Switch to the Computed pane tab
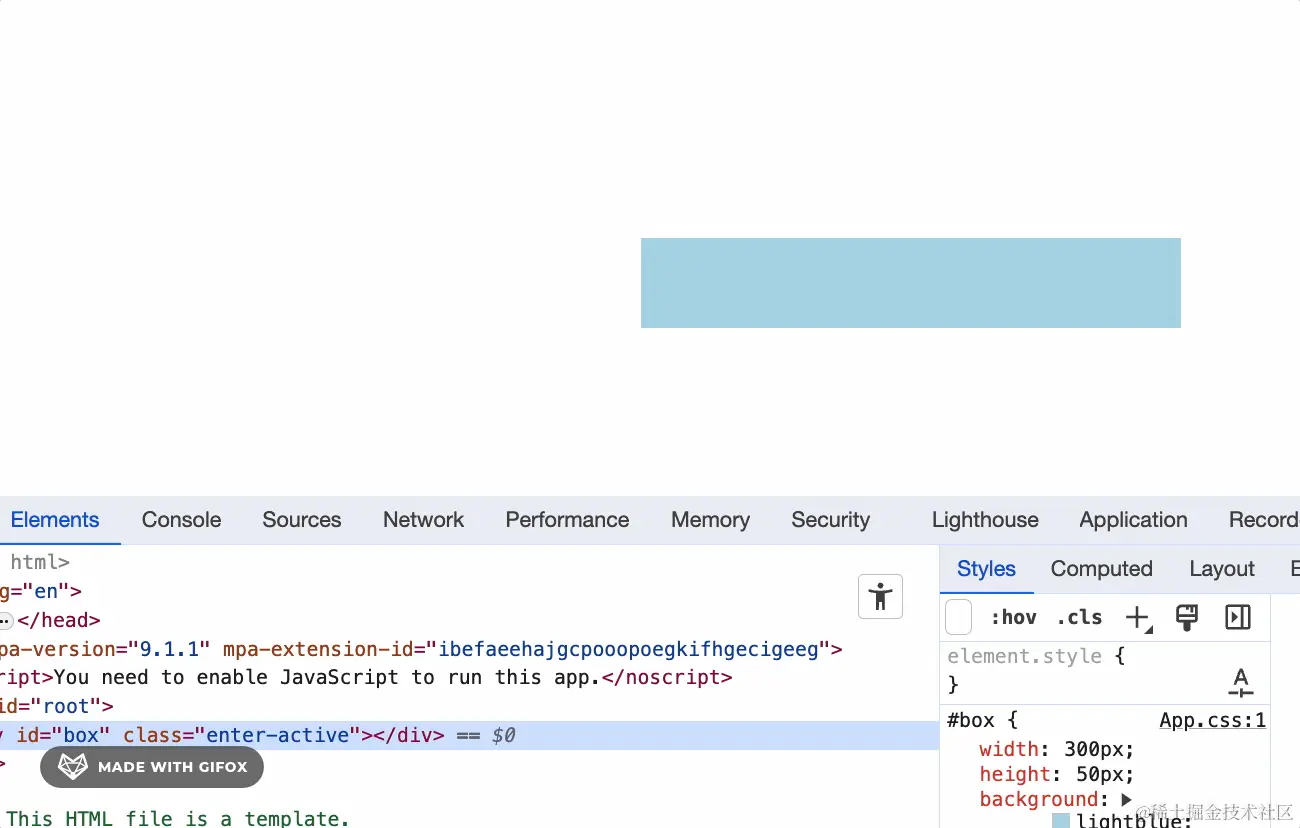This screenshot has width=1300, height=828. click(1101, 569)
